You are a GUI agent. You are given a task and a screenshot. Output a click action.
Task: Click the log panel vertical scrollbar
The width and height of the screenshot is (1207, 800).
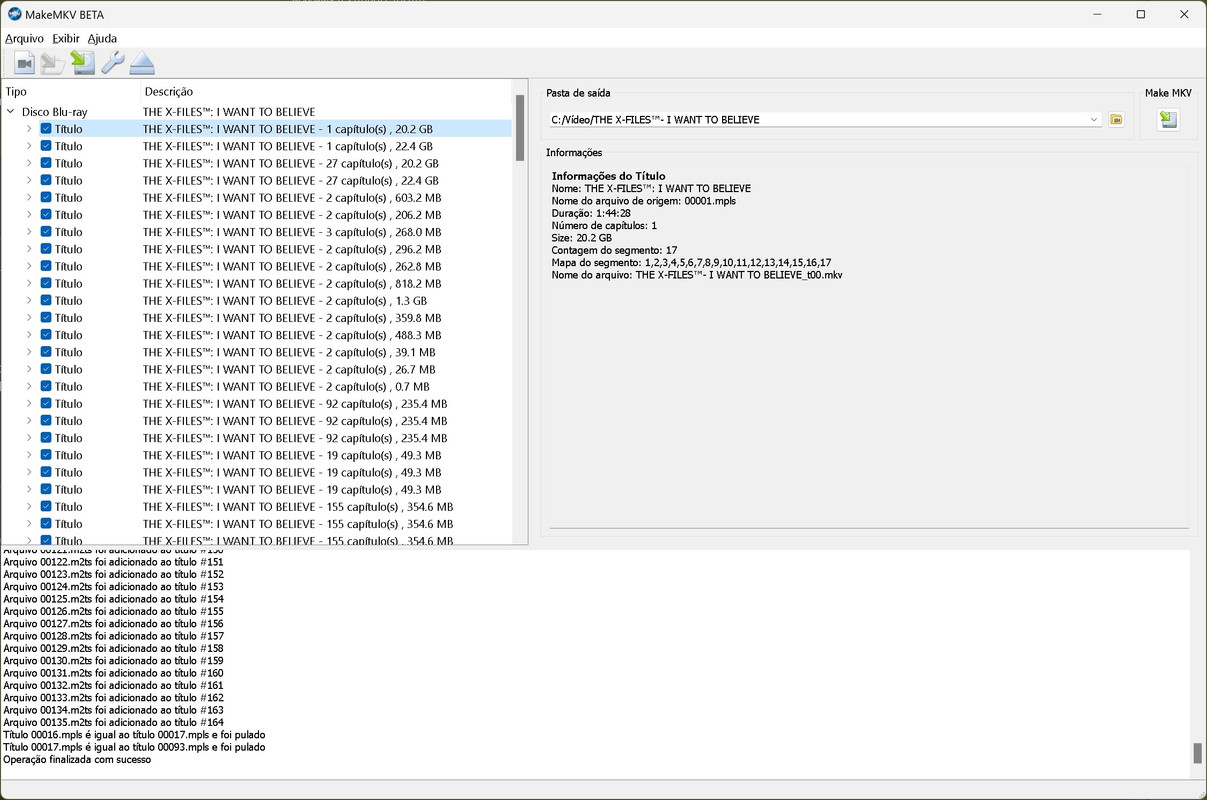[1198, 753]
